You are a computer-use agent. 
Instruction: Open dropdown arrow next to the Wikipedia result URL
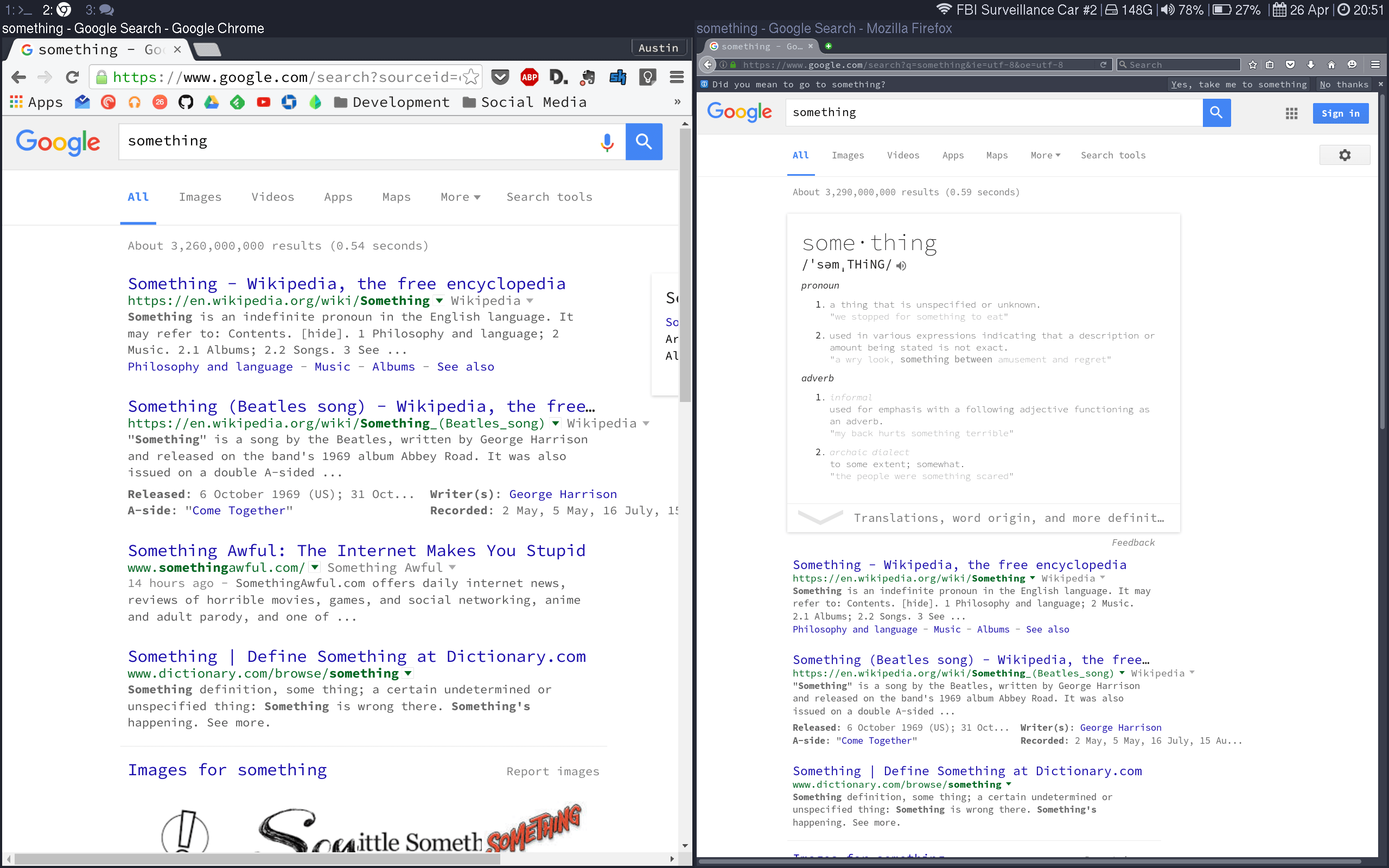coord(438,300)
